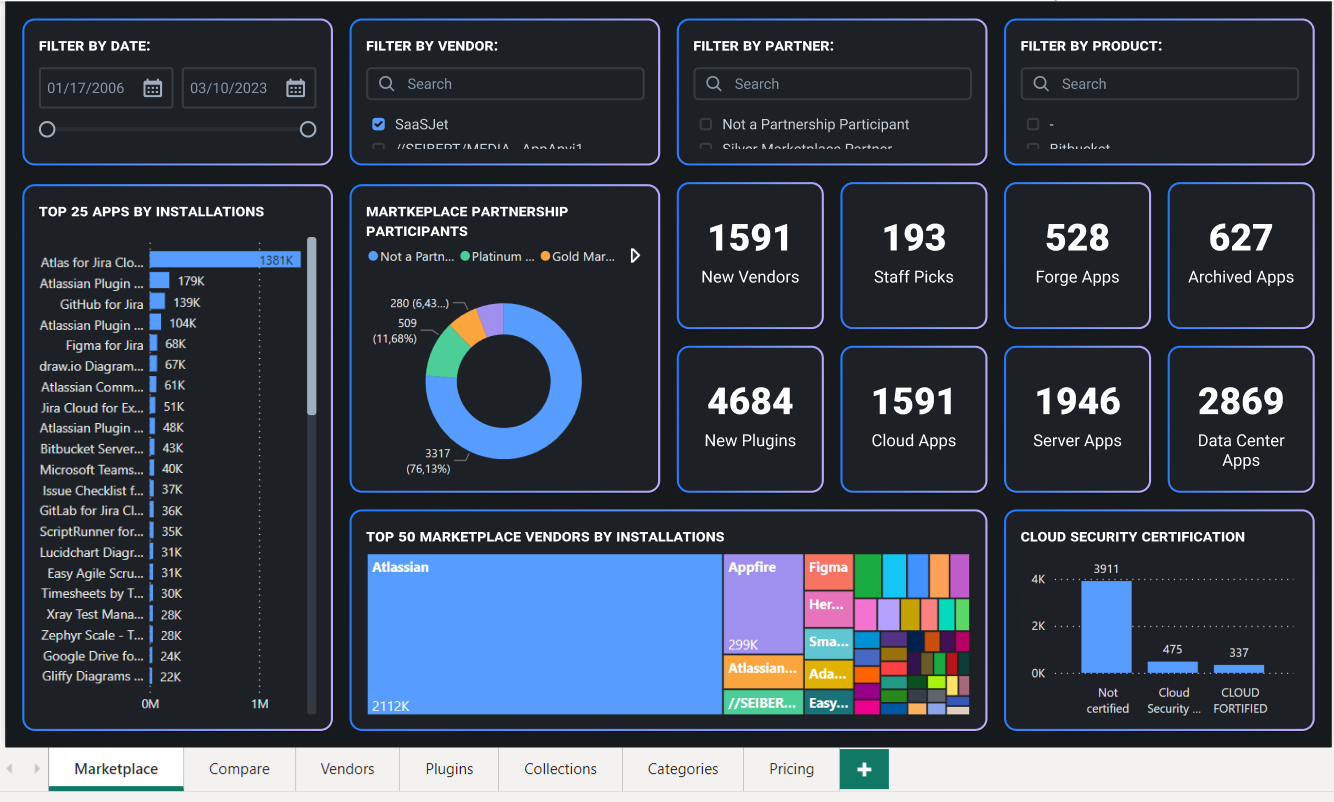Select the 627 Archived Apps card

point(1241,255)
